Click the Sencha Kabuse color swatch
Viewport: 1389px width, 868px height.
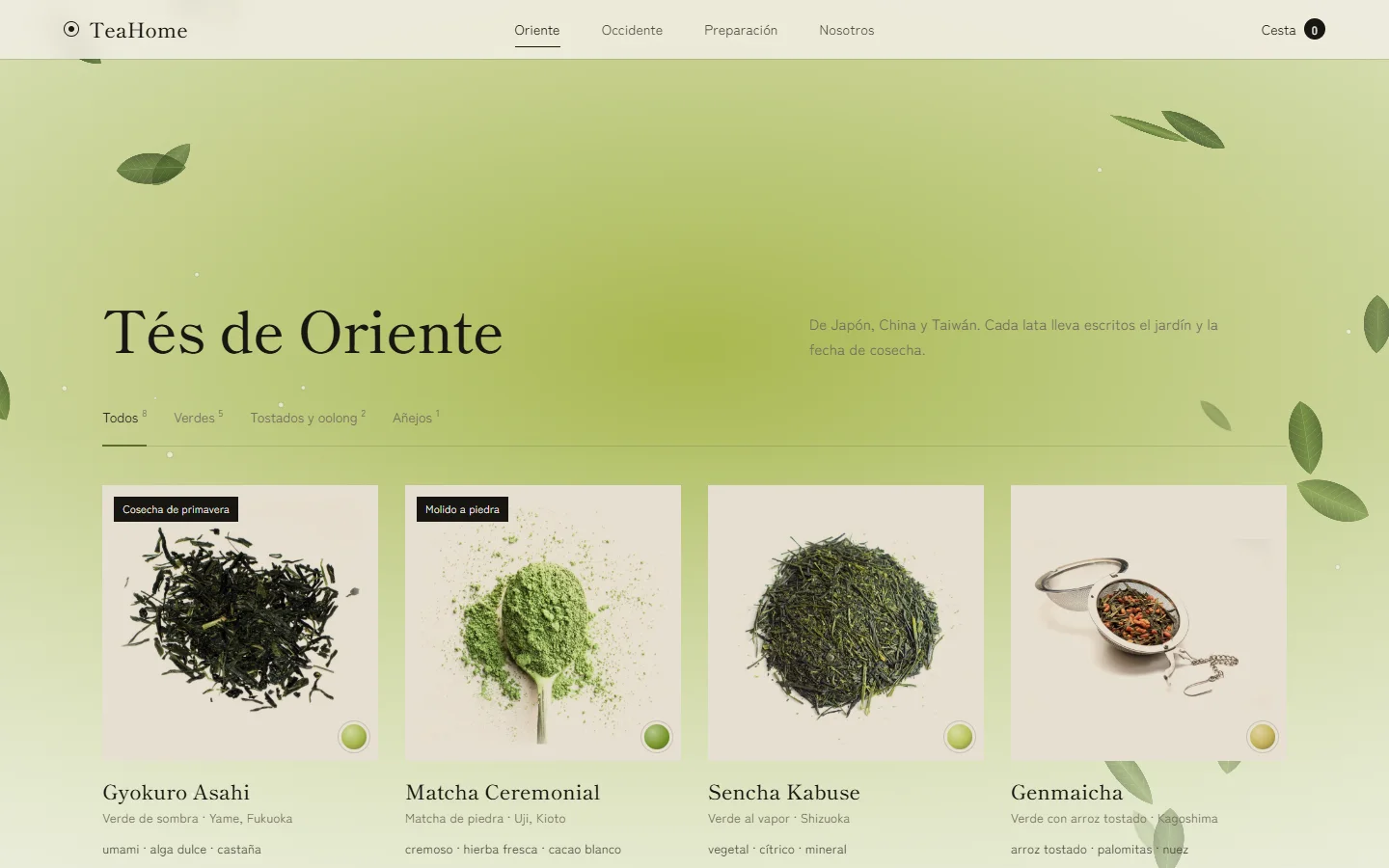[960, 737]
